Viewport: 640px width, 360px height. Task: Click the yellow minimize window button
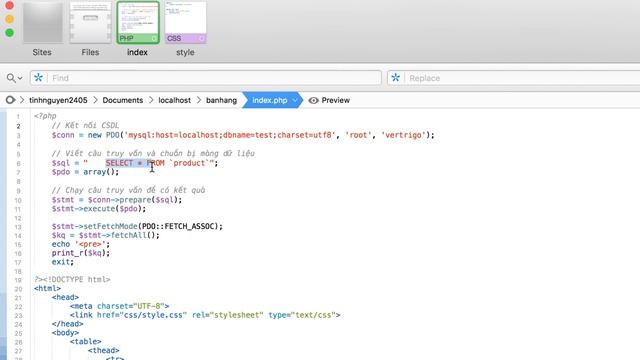9,19
